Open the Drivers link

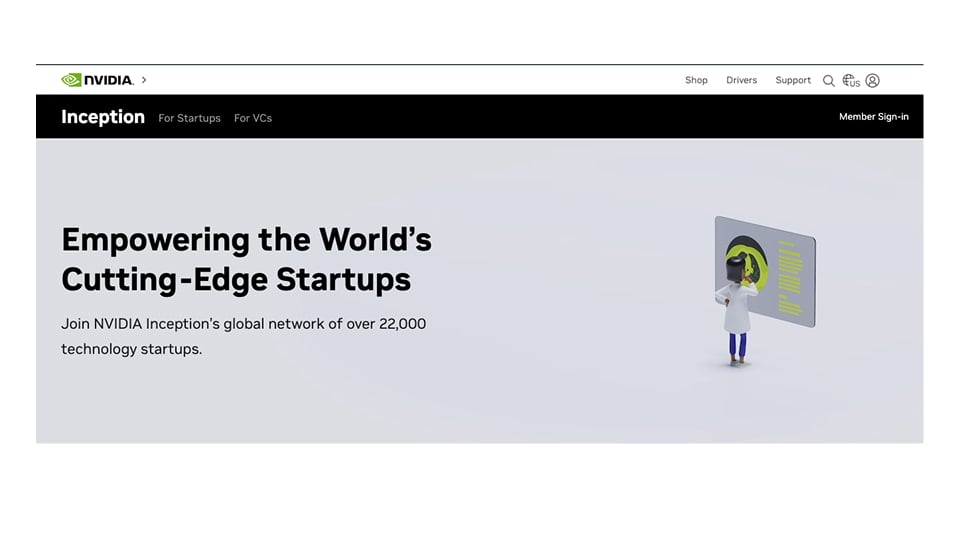click(x=741, y=80)
